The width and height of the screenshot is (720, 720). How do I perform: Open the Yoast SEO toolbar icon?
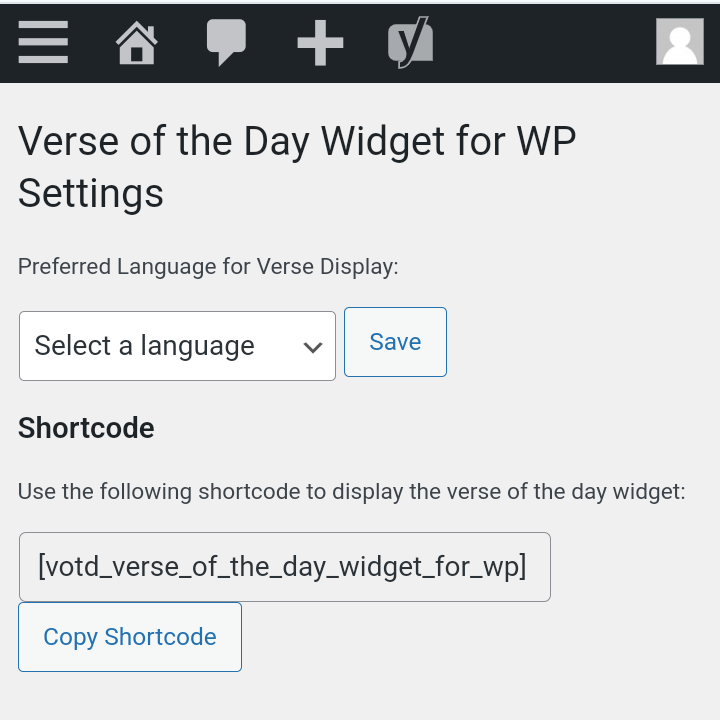point(411,42)
